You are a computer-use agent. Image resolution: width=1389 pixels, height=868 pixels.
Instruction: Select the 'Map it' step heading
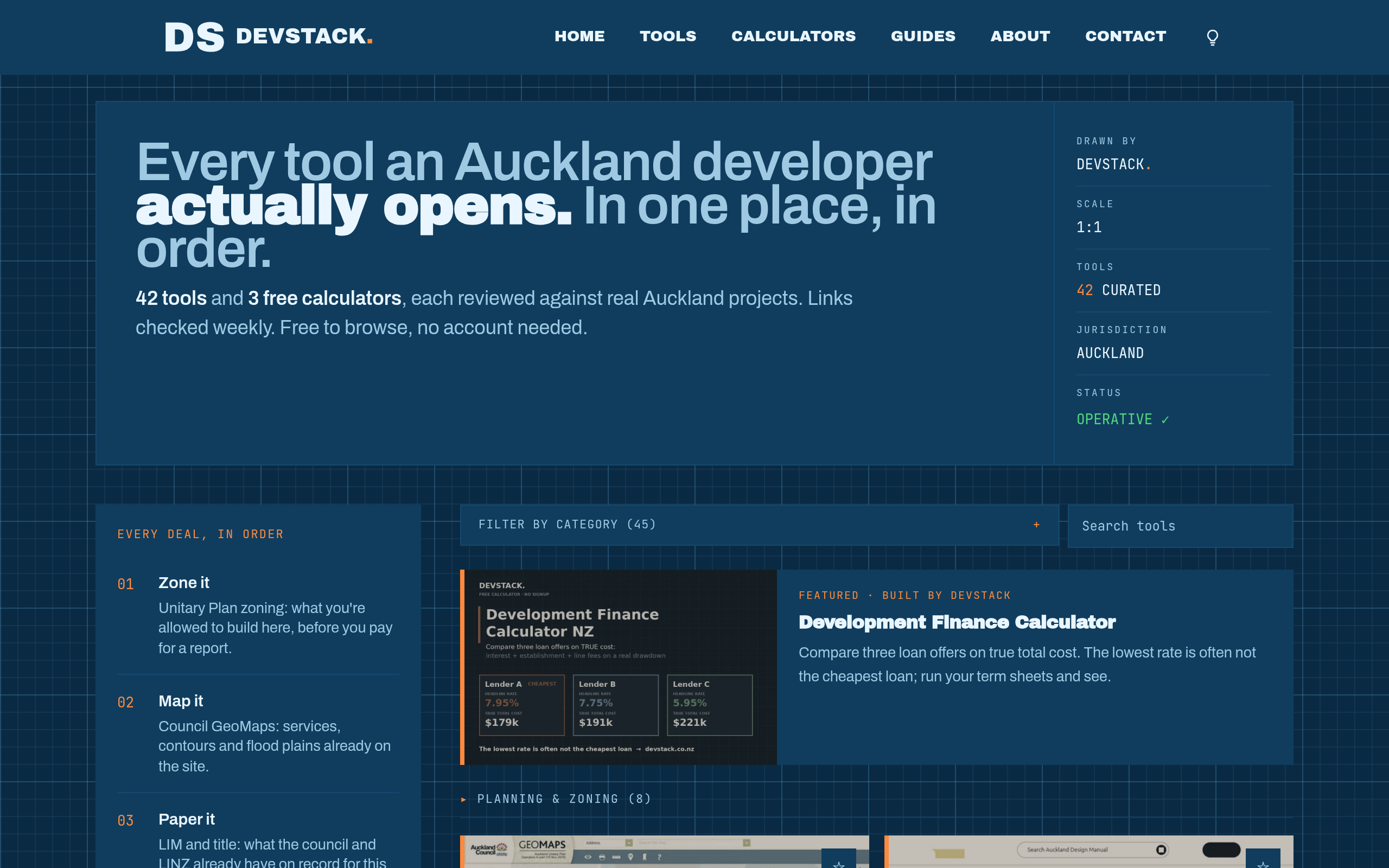(181, 701)
